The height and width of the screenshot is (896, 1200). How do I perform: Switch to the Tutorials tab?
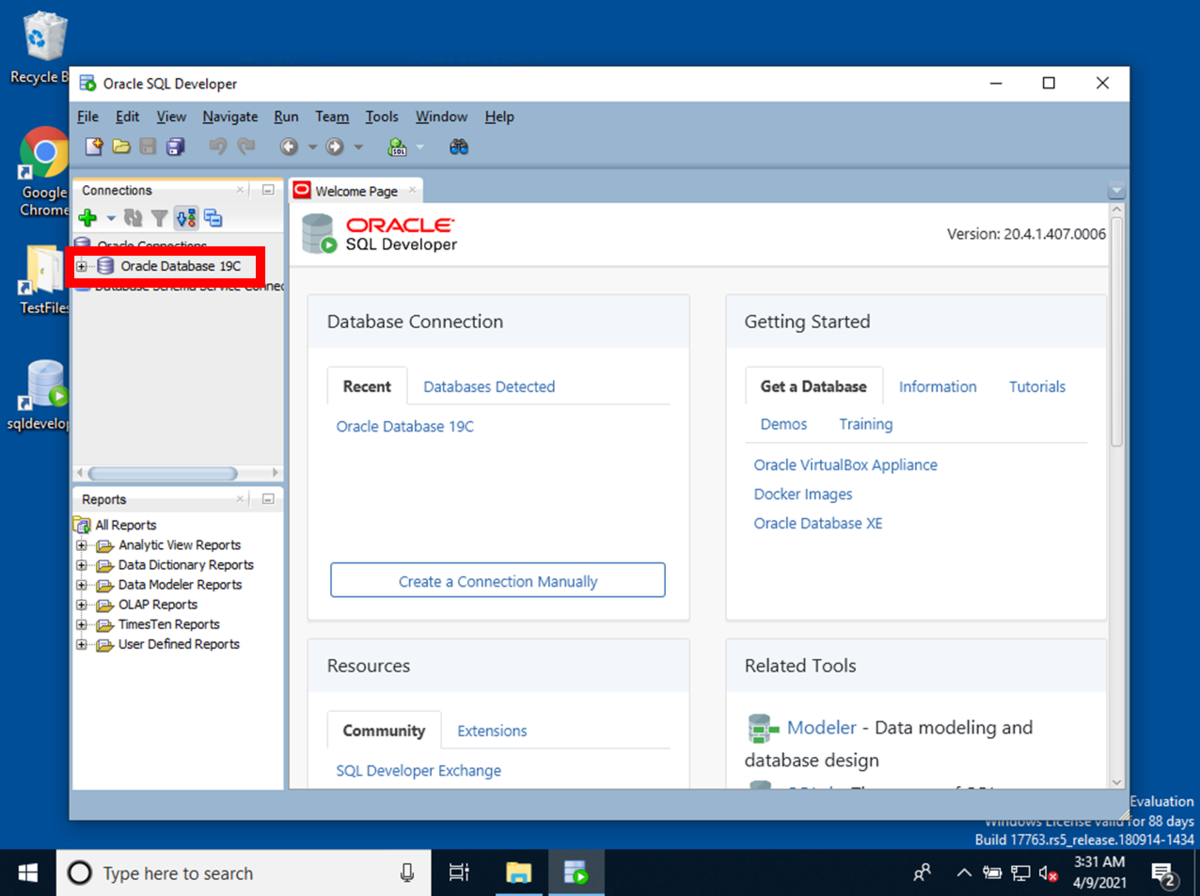1037,387
